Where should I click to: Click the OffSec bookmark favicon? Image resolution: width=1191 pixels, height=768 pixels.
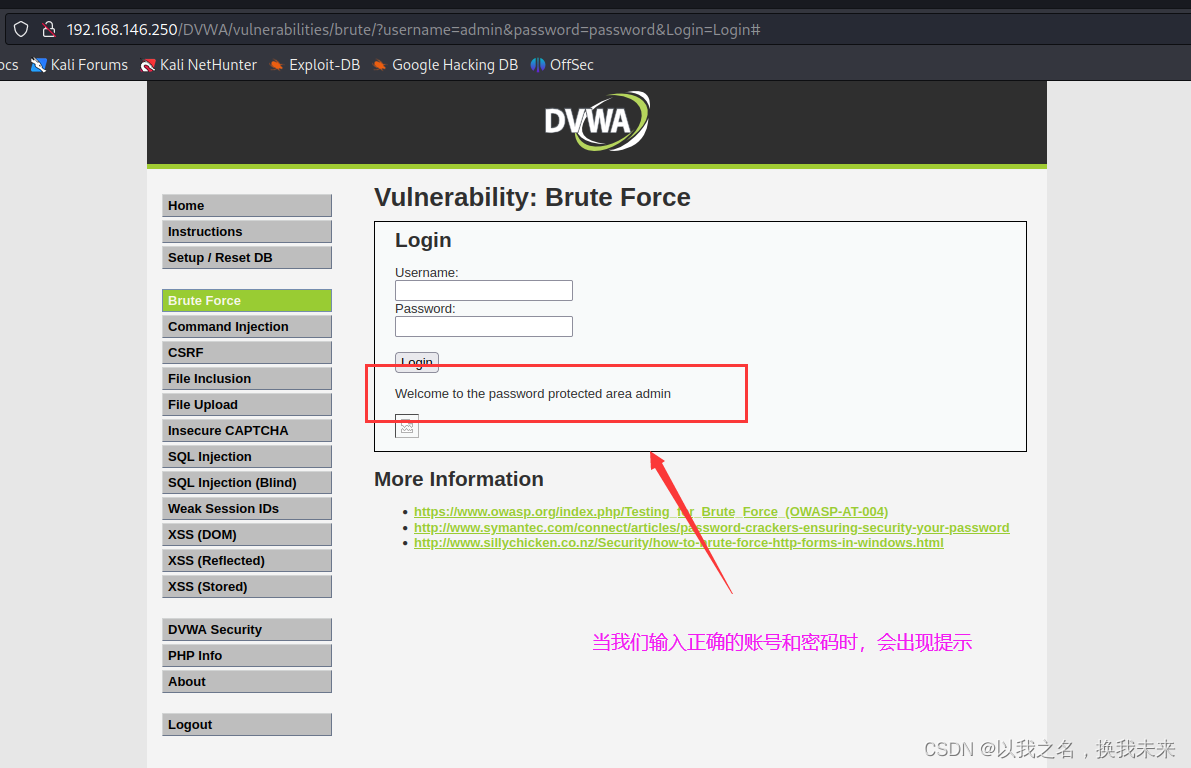tap(538, 65)
